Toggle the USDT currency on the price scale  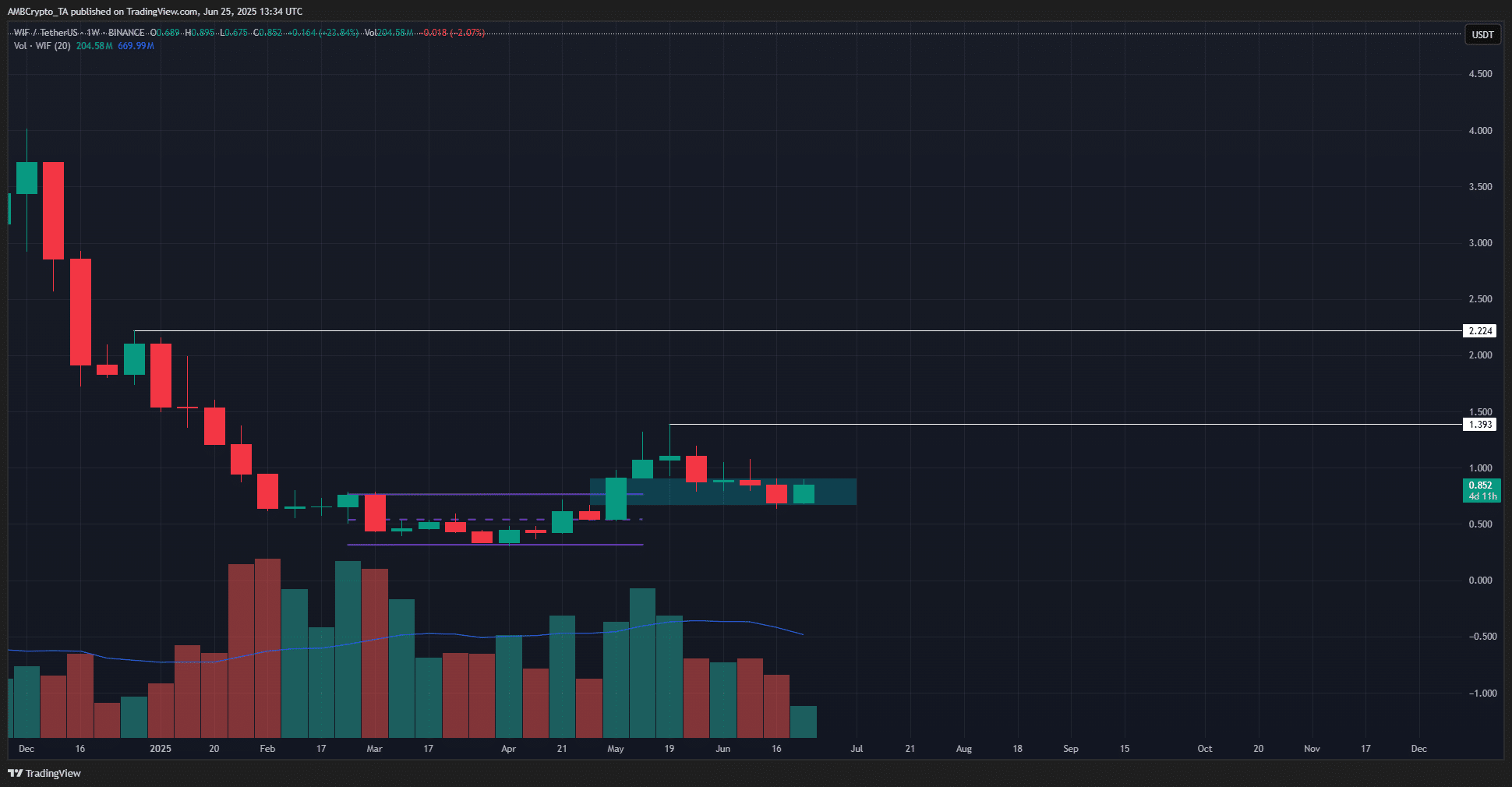(1482, 34)
